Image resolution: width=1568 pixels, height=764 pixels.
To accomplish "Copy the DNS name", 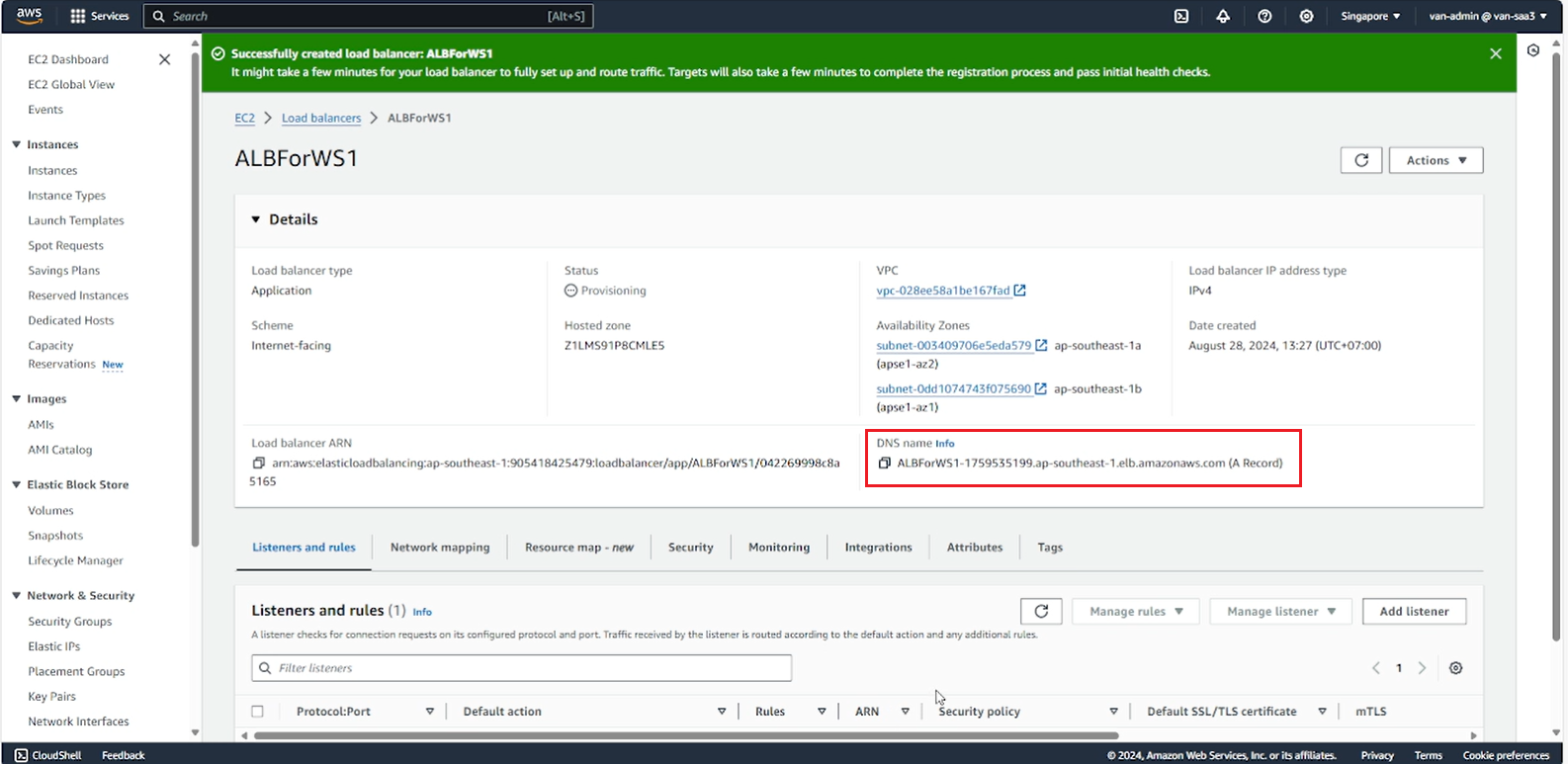I will [885, 463].
